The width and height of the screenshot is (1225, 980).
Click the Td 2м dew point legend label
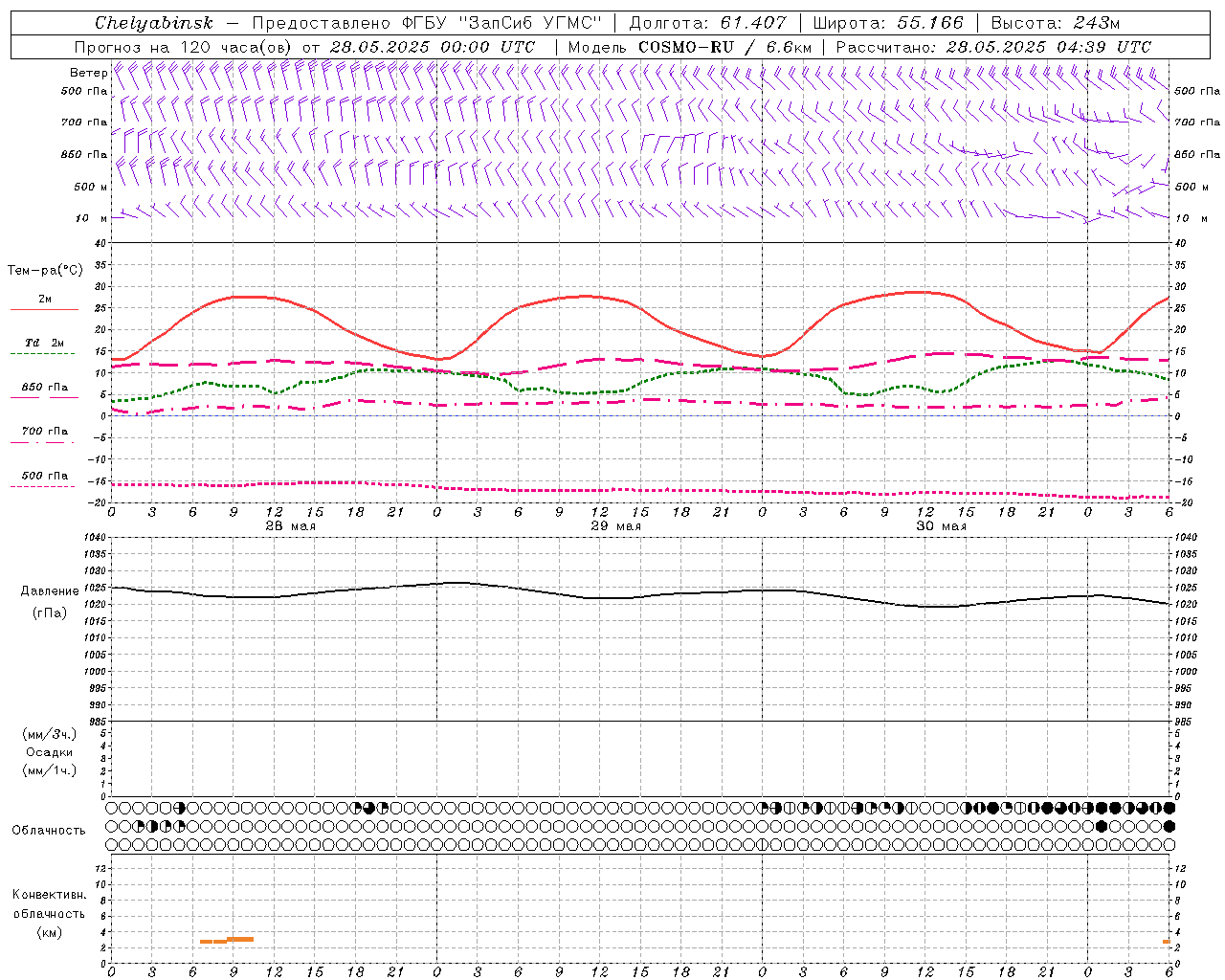(45, 343)
